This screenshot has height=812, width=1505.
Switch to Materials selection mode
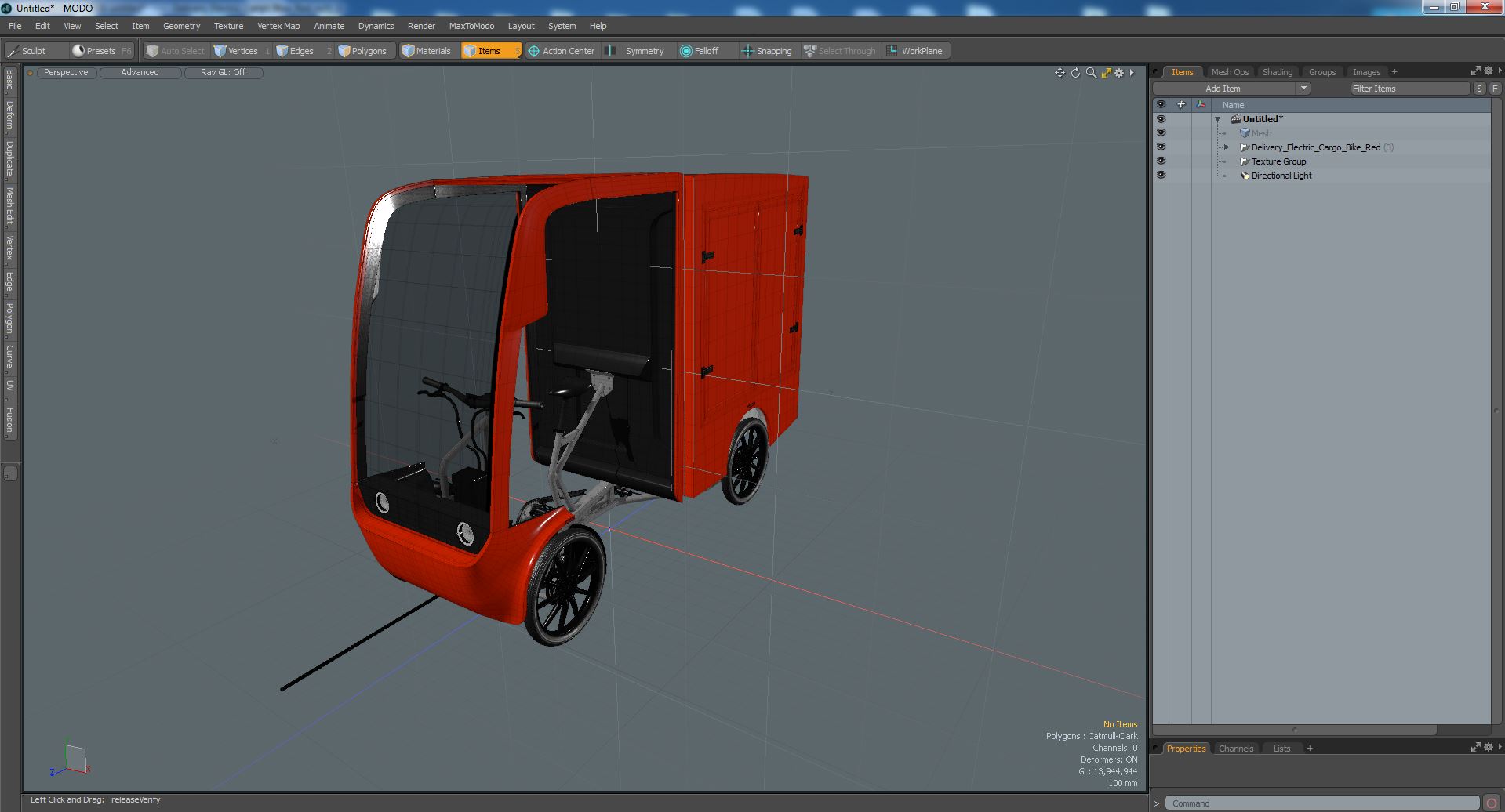tap(428, 51)
